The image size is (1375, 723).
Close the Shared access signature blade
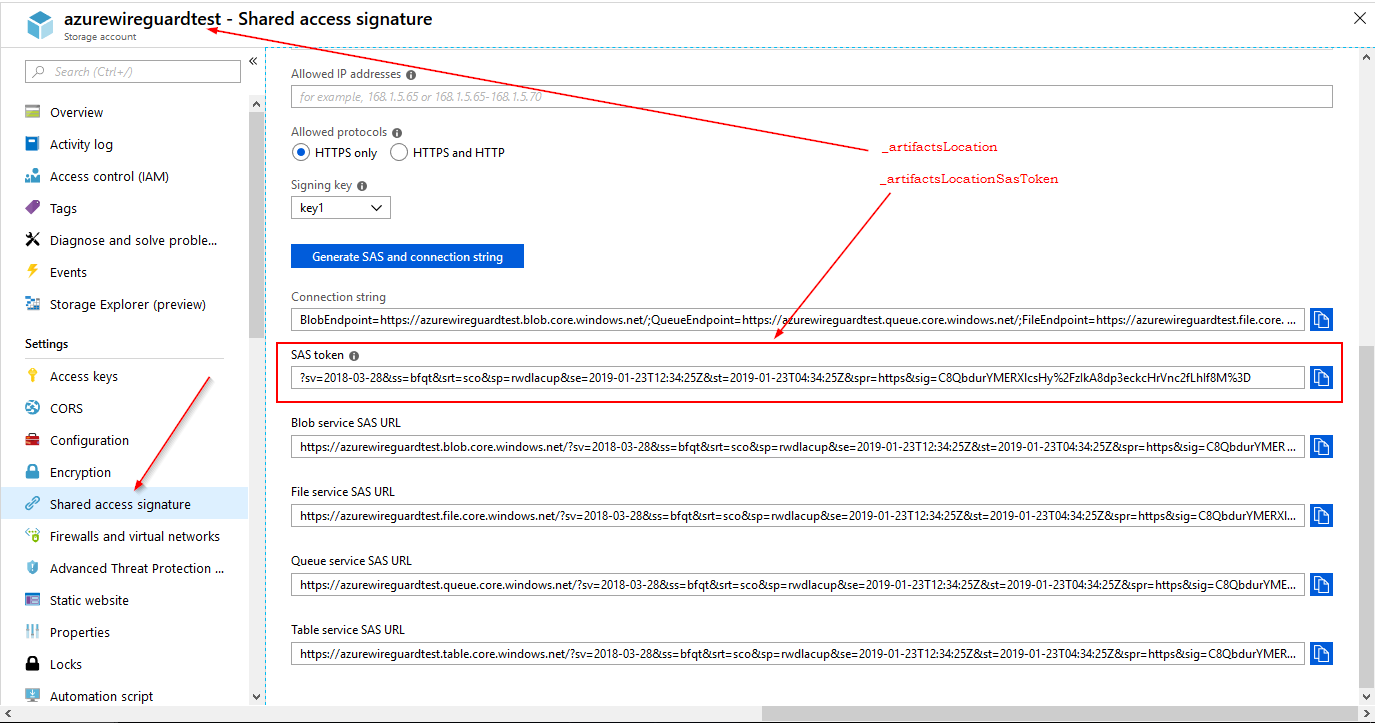pos(1358,18)
